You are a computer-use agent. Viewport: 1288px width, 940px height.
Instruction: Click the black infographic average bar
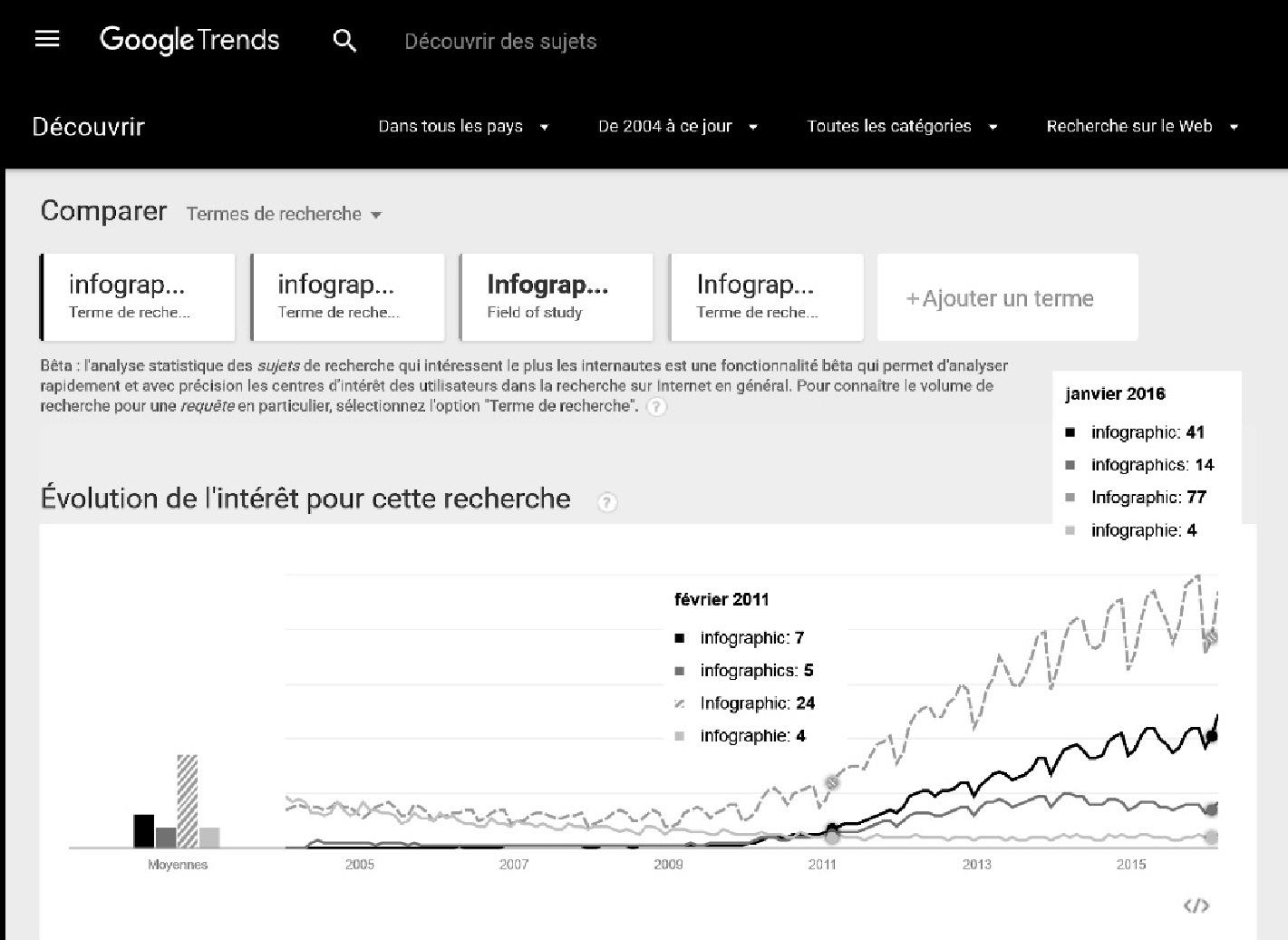point(144,831)
